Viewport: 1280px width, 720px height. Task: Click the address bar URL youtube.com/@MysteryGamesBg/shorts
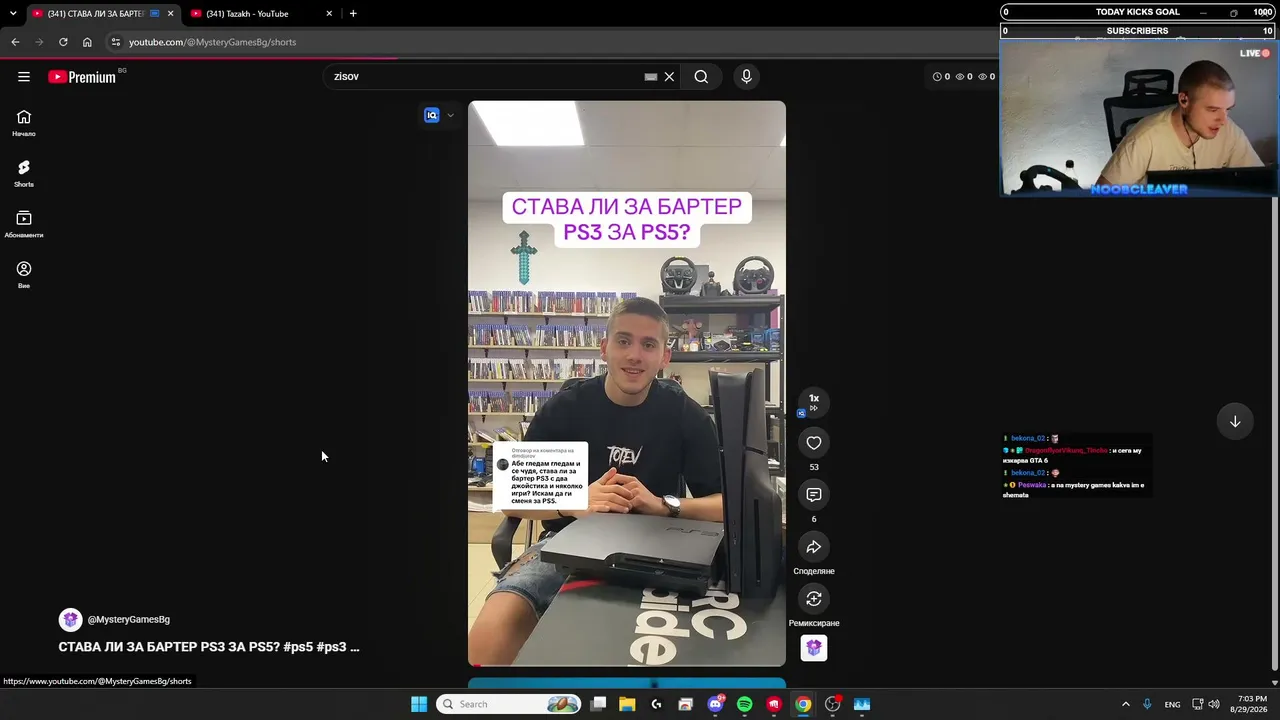pyautogui.click(x=212, y=42)
